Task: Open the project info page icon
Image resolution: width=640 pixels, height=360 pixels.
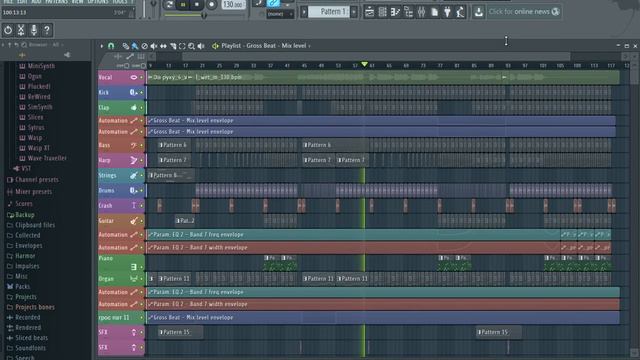Action: click(435, 12)
